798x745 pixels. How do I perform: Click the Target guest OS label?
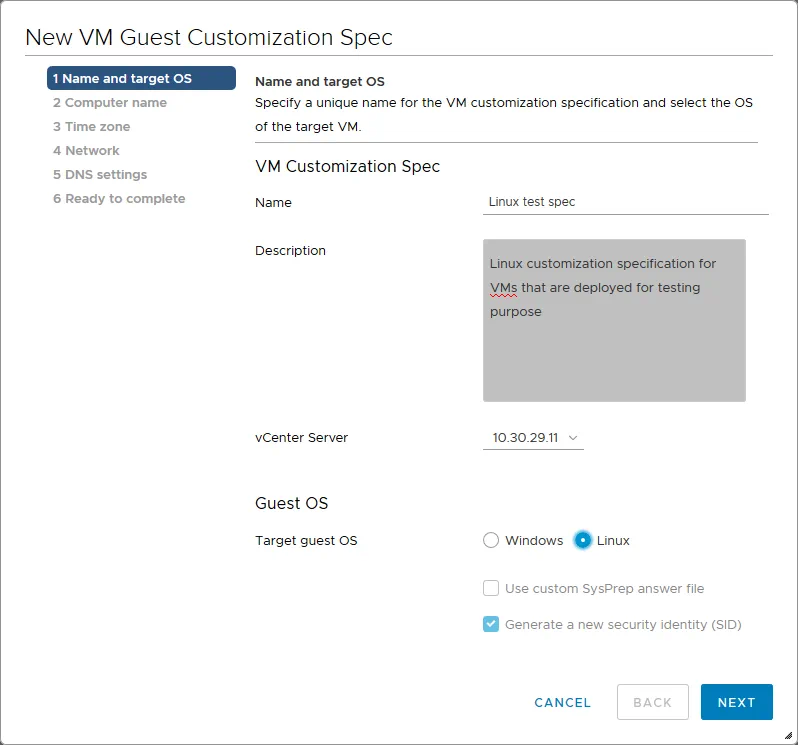coord(306,541)
